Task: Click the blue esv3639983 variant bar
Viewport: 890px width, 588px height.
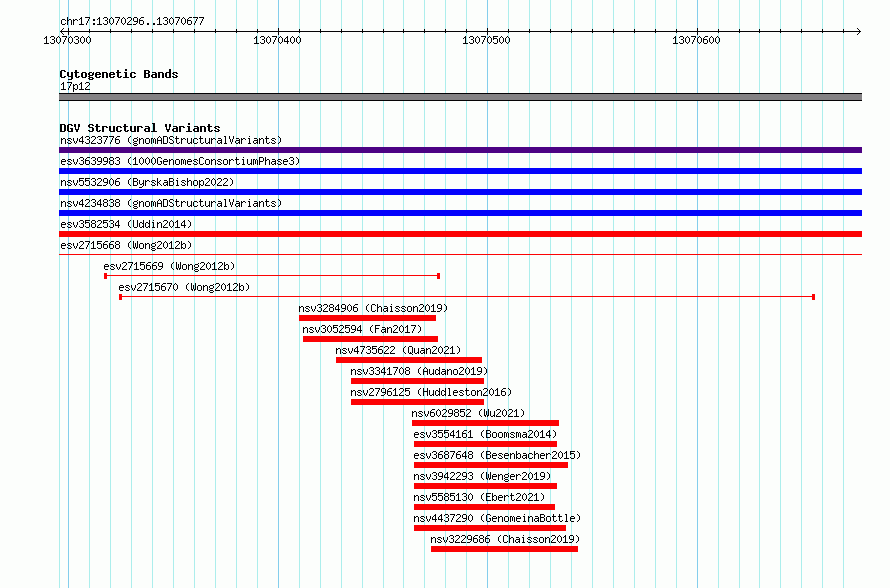Action: pyautogui.click(x=460, y=171)
